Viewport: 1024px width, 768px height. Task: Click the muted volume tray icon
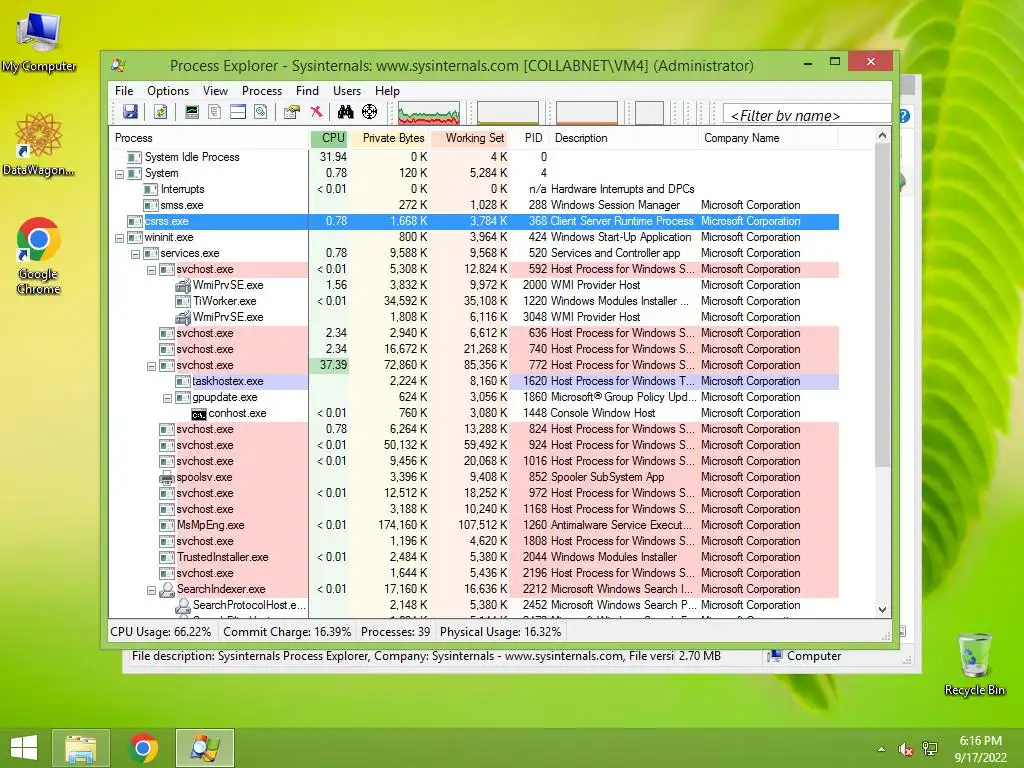click(906, 749)
